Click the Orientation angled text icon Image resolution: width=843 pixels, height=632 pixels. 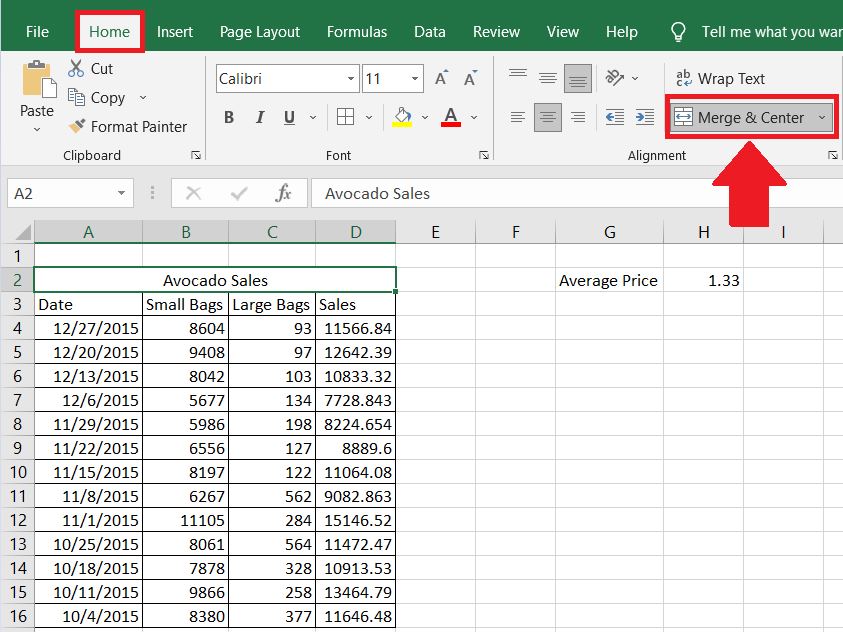pyautogui.click(x=615, y=78)
